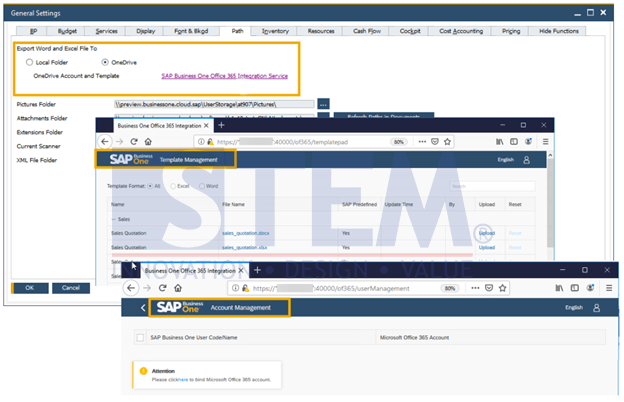This screenshot has height=402, width=624.
Task: Browse for Pictures Folder with ellipsis button
Action: tap(323, 104)
